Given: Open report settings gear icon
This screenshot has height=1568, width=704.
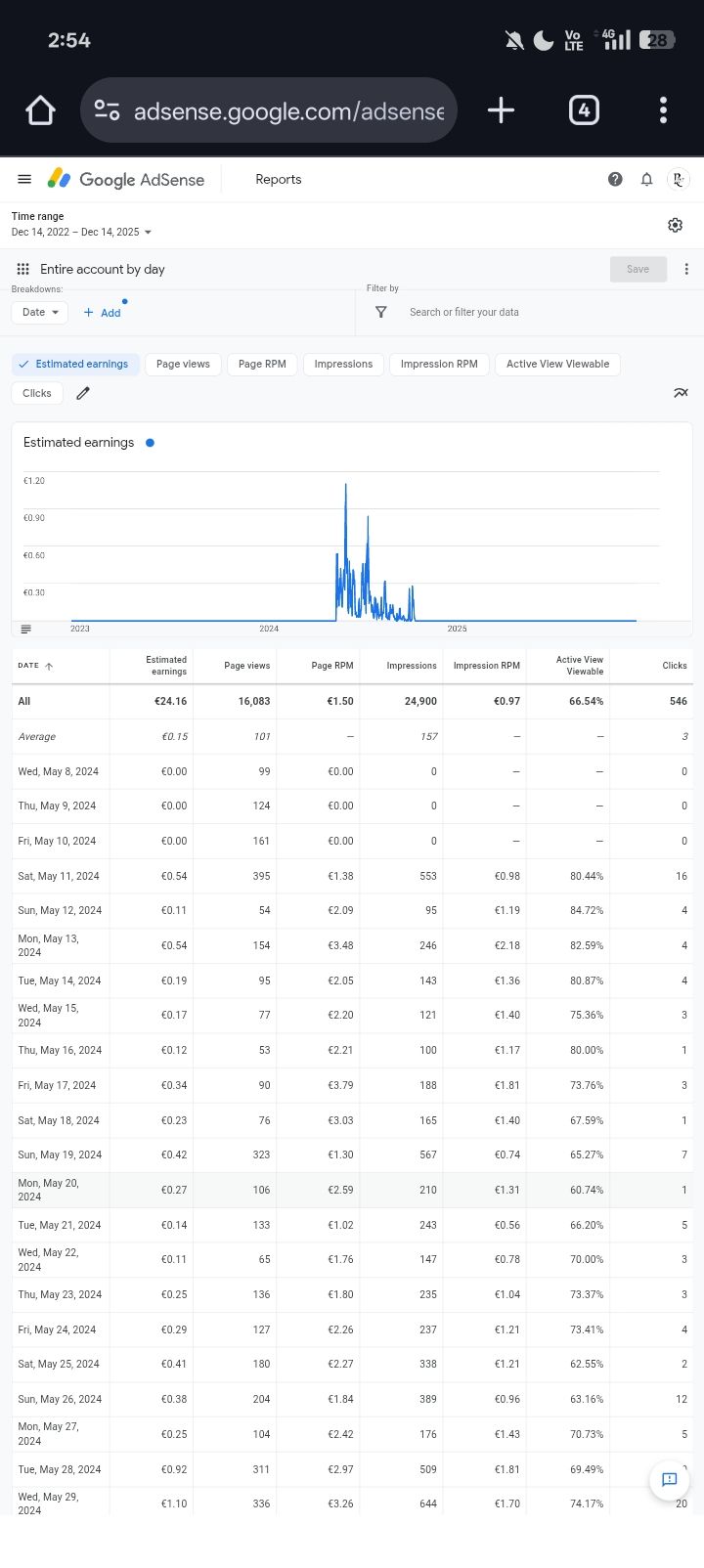Looking at the screenshot, I should point(675,225).
